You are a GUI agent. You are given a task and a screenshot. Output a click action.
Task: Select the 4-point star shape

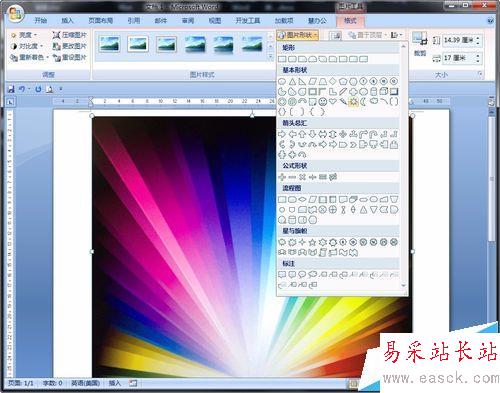[x=302, y=242]
